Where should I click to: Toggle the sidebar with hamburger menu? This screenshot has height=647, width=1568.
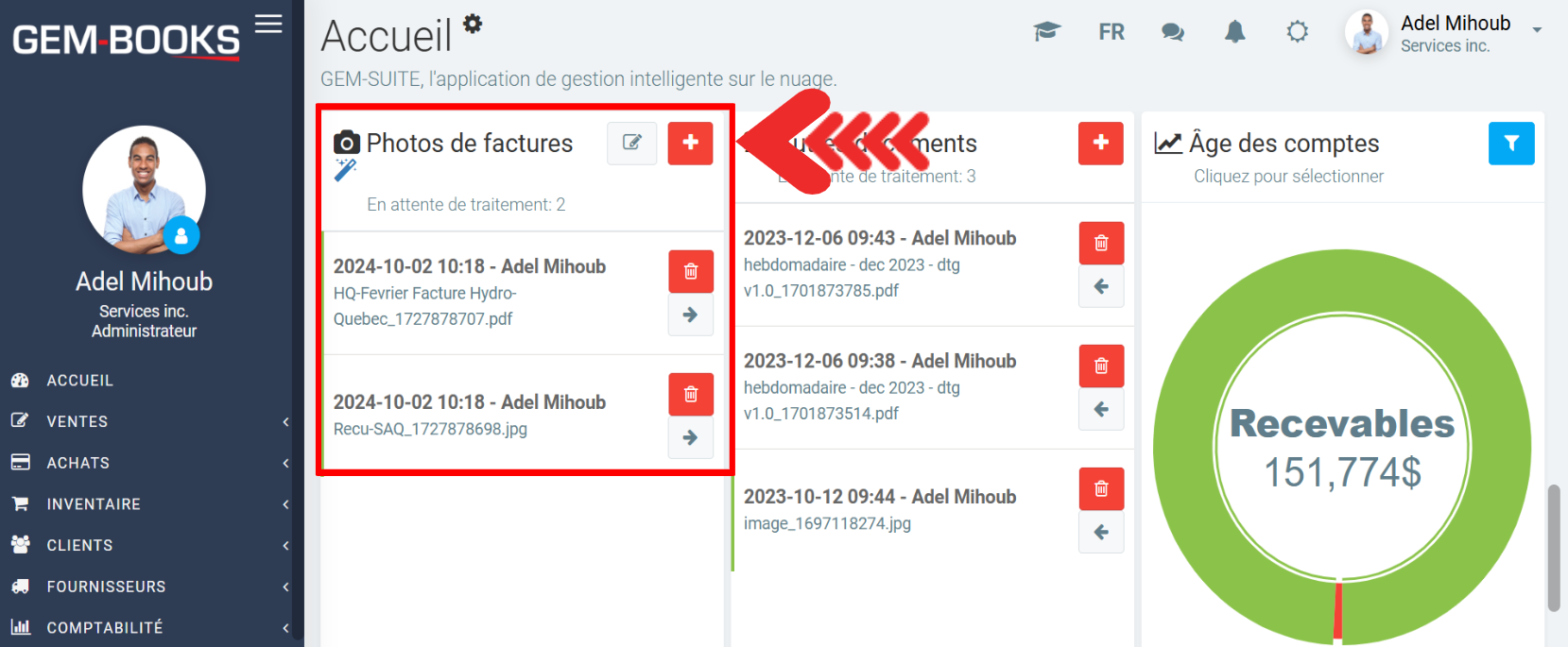point(268,24)
